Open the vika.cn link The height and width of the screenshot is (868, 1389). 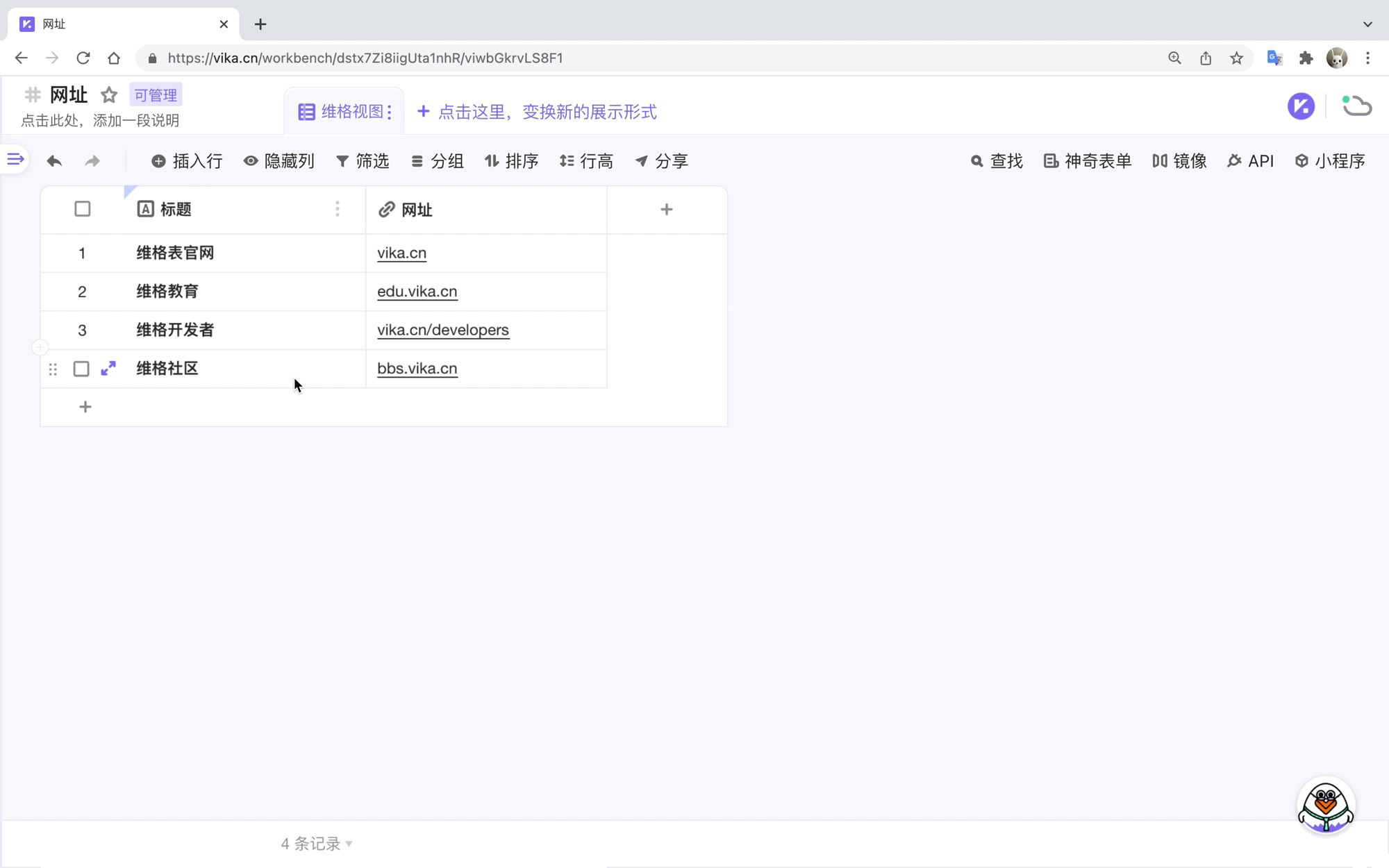click(x=402, y=253)
